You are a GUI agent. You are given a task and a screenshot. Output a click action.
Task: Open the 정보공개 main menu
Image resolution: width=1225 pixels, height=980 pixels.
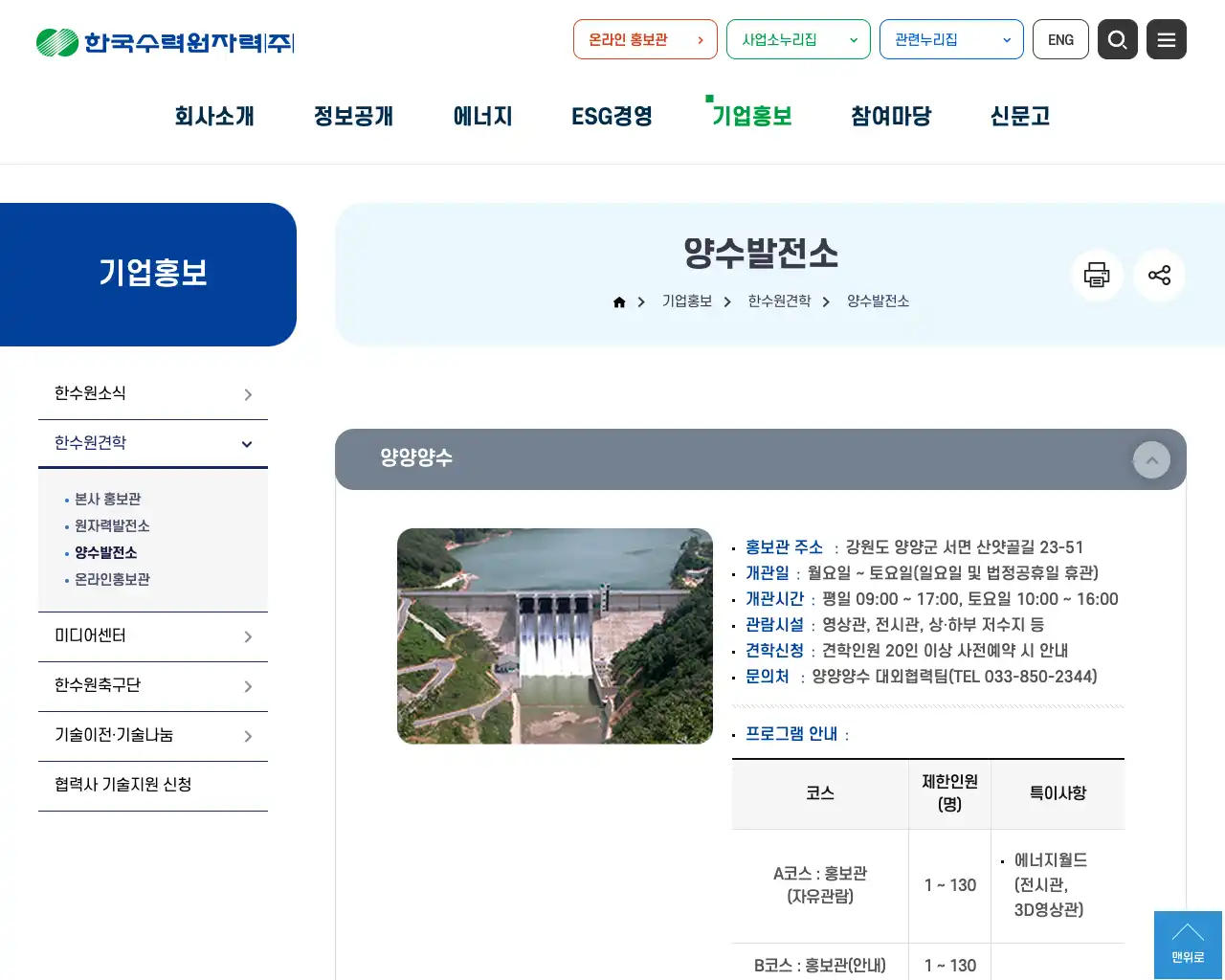click(x=353, y=116)
